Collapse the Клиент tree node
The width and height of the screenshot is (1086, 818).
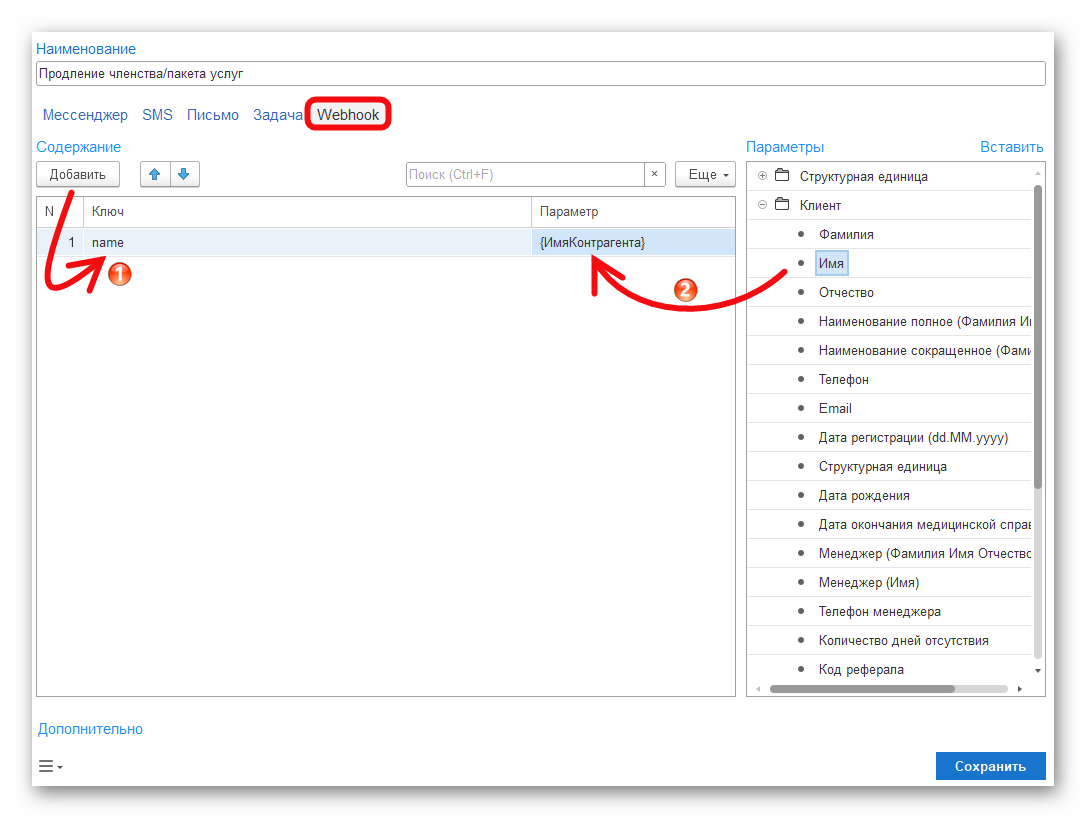762,205
